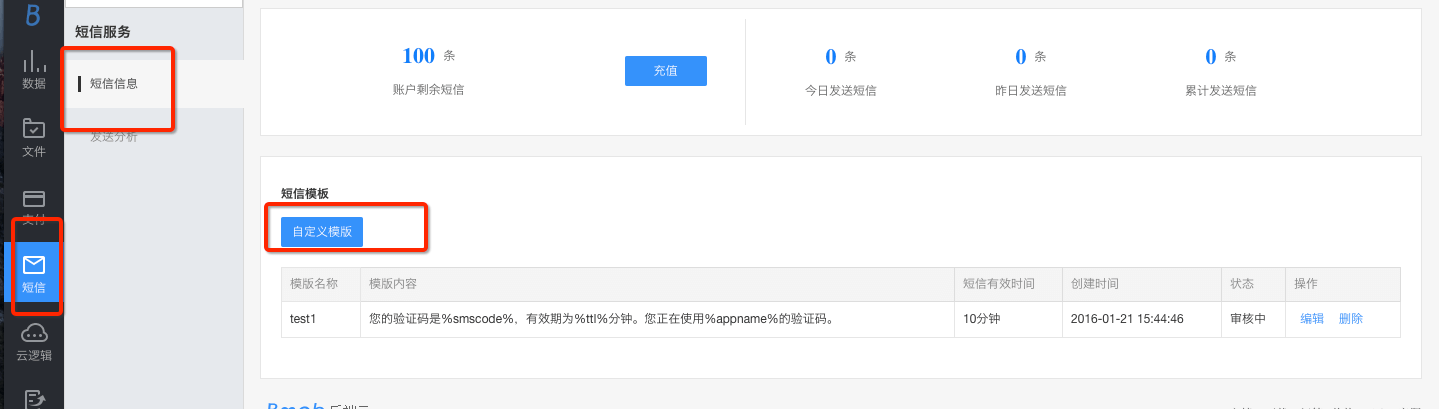Viewport: 1439px width, 409px height.
Task: Click the Bmob footer logo
Action: pyautogui.click(x=296, y=405)
